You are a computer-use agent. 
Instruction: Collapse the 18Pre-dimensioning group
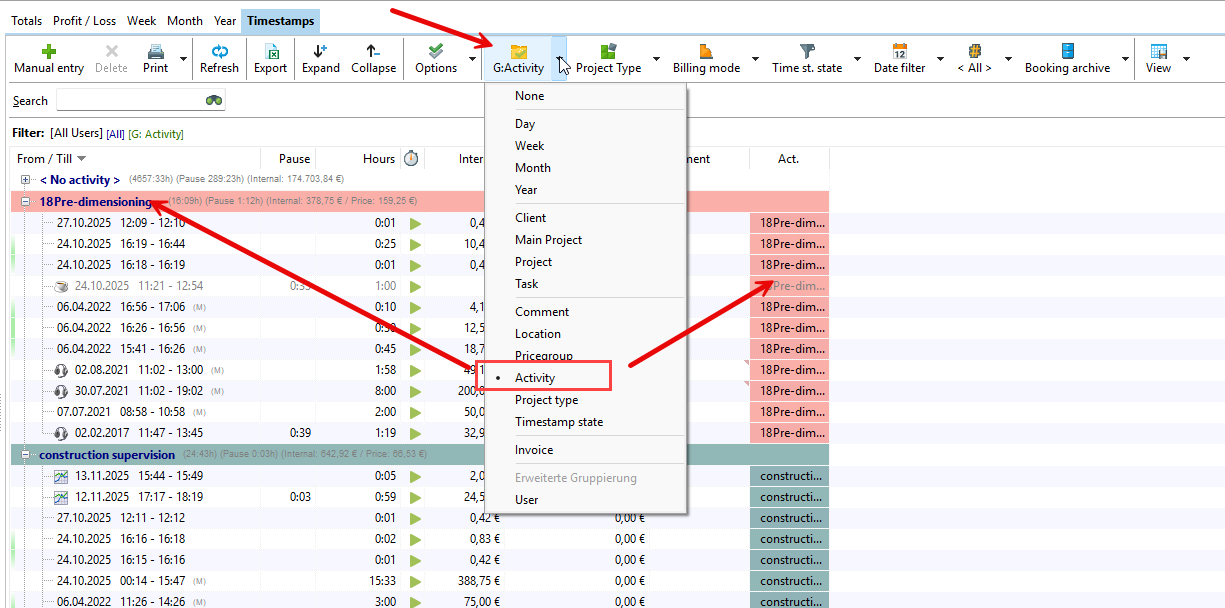(x=26, y=201)
